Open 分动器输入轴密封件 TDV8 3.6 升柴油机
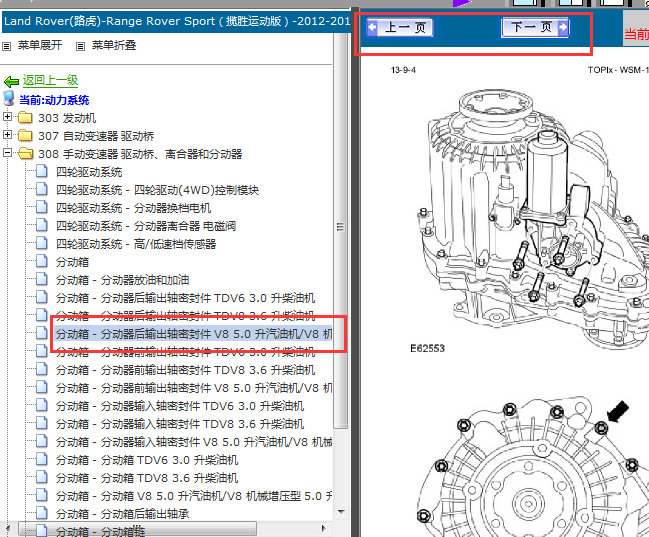The height and width of the screenshot is (537, 649). [x=180, y=424]
